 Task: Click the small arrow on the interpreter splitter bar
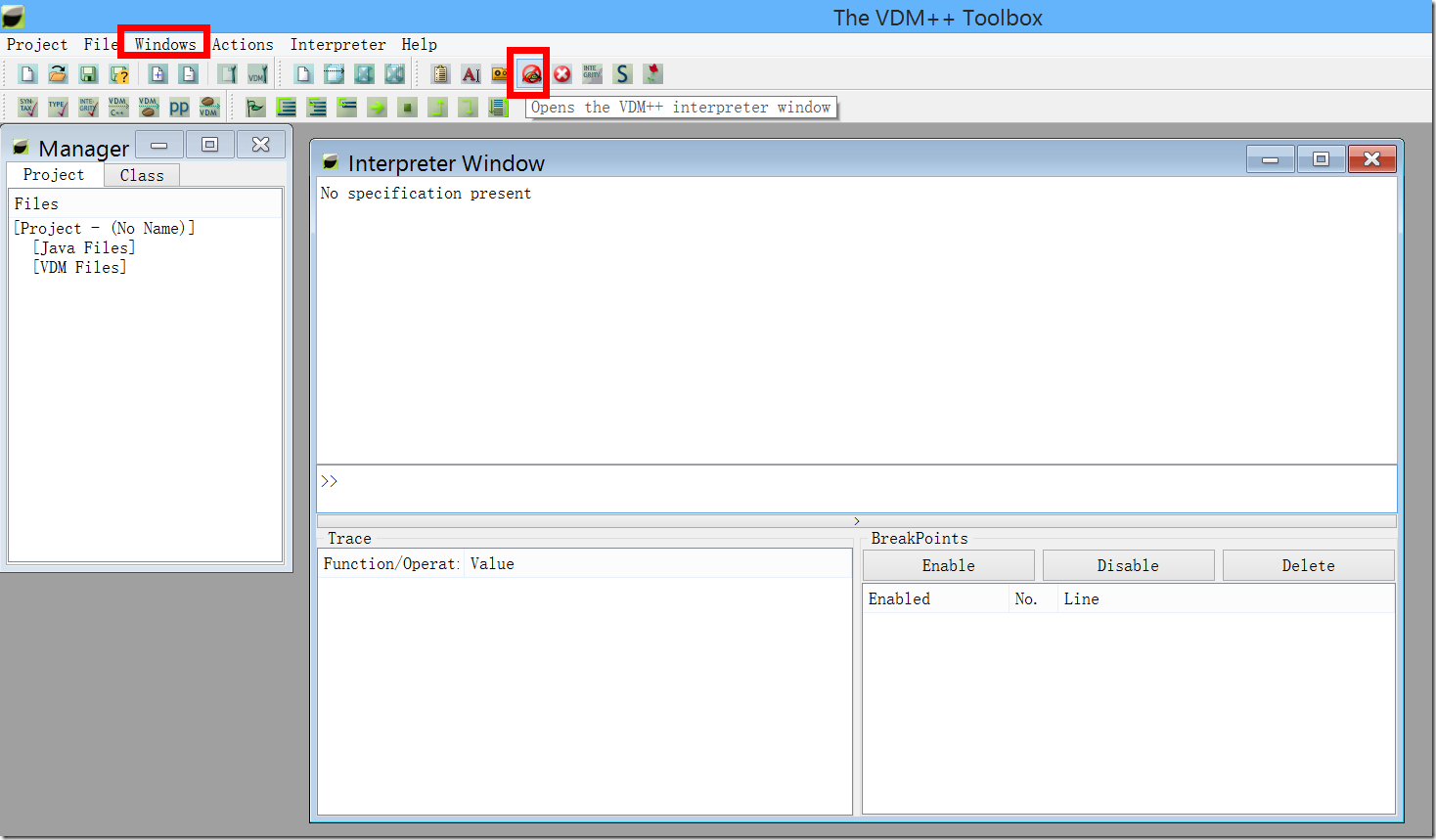point(857,521)
